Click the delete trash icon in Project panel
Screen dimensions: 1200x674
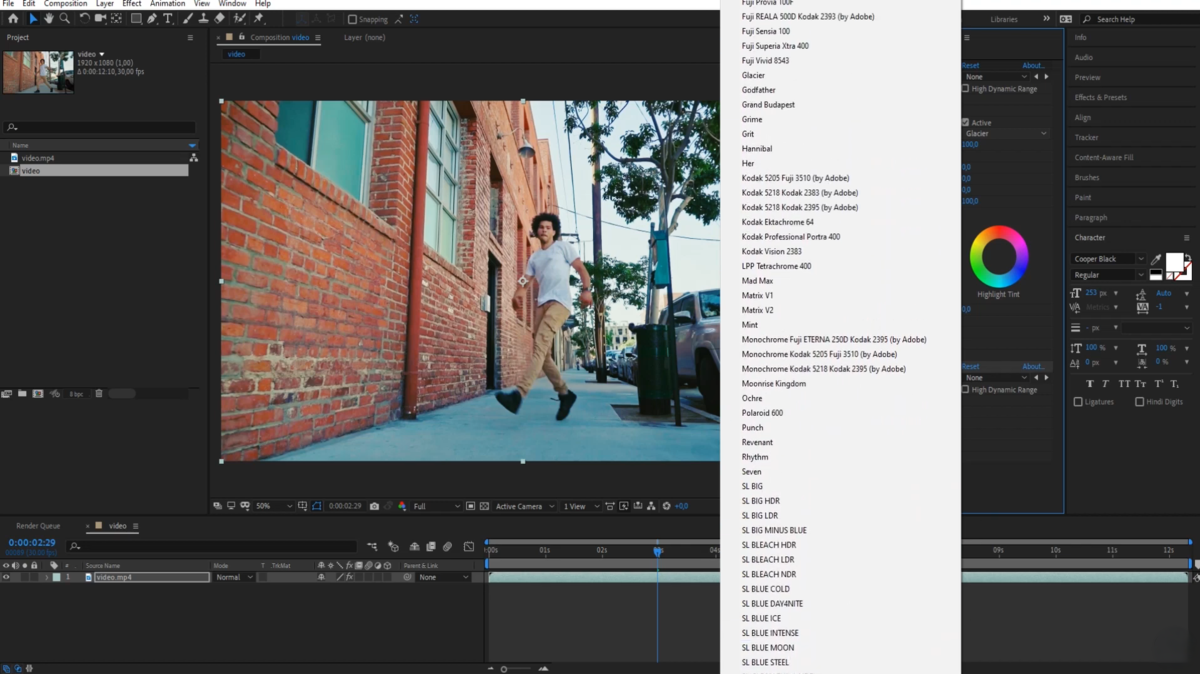pos(98,394)
